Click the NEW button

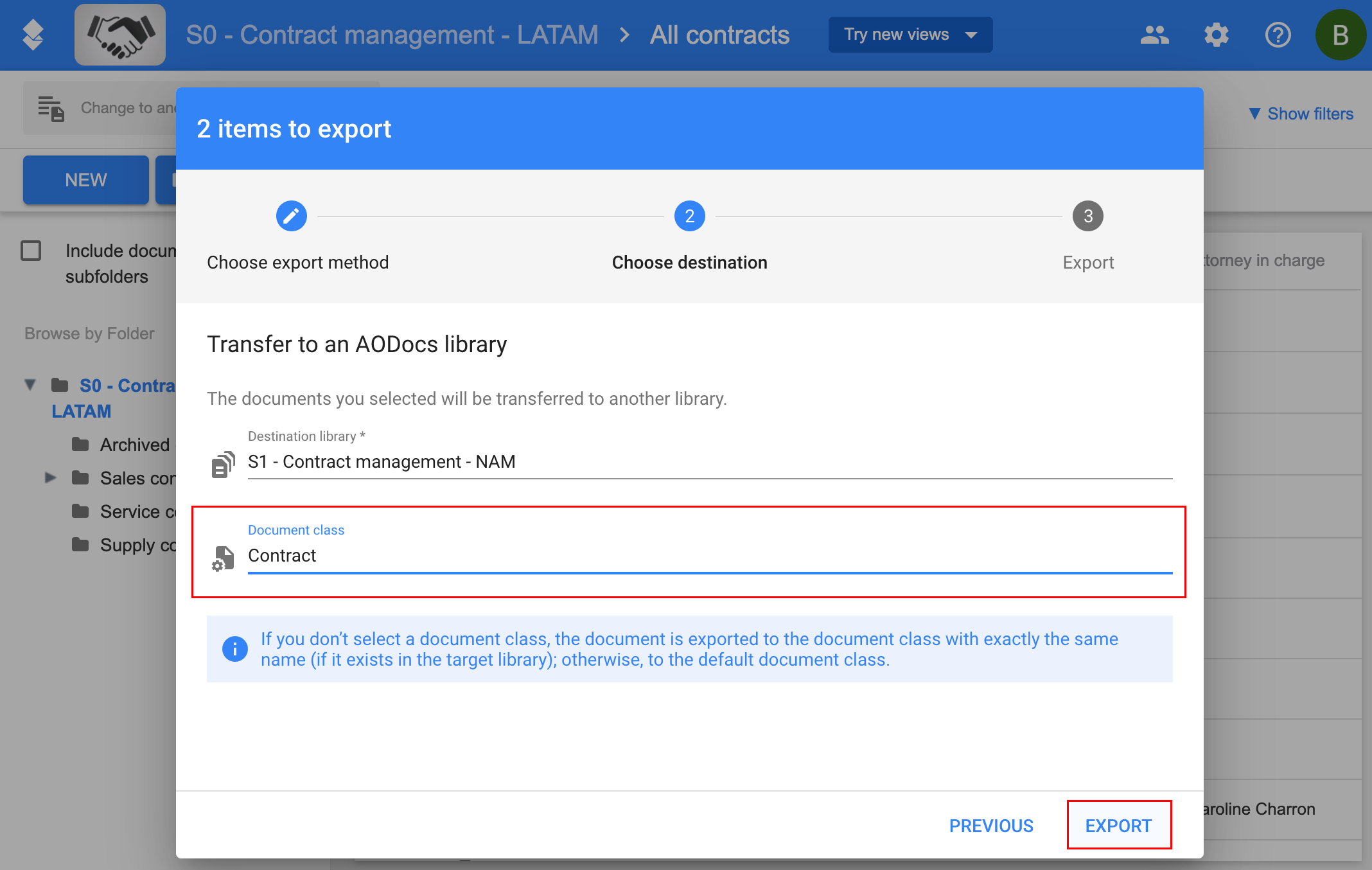tap(86, 180)
